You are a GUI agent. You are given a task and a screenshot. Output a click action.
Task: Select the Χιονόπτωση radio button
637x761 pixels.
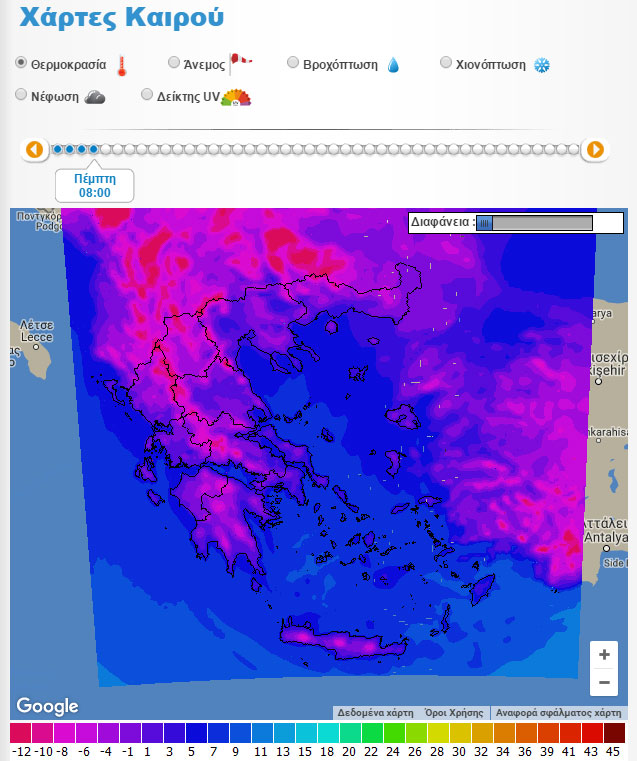click(447, 63)
